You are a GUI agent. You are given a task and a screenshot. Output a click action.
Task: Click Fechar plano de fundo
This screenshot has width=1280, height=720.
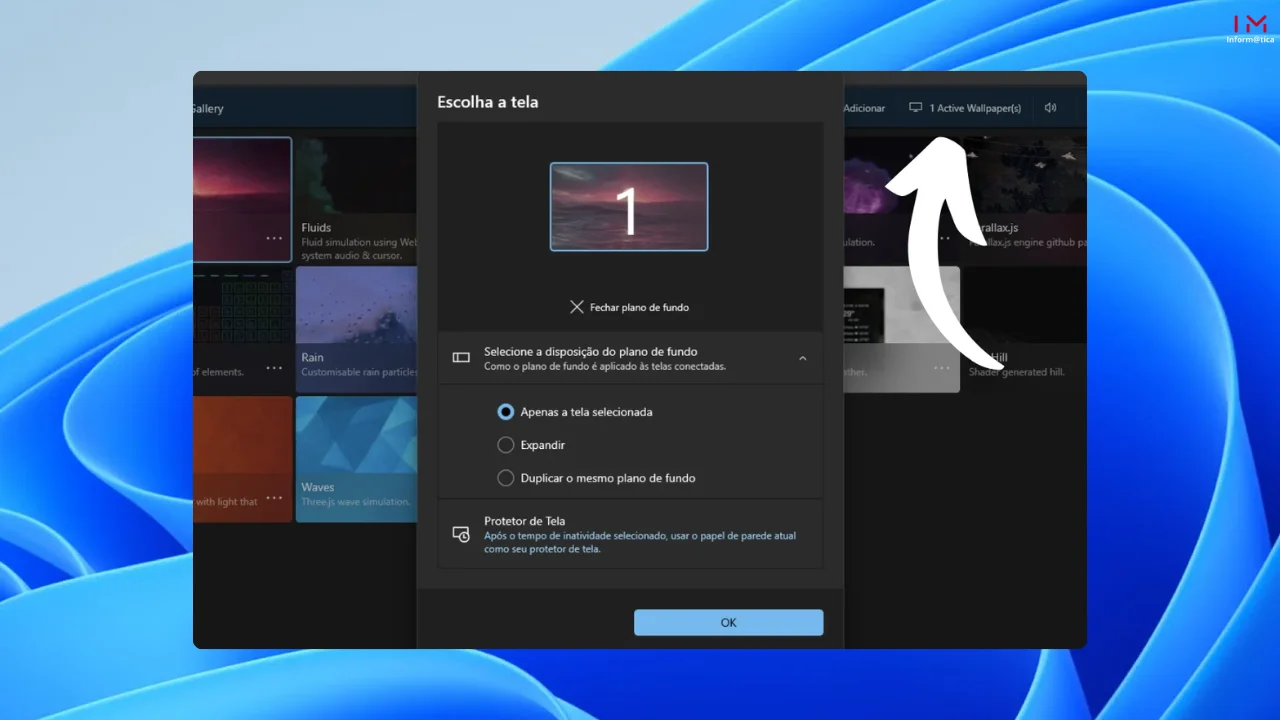[x=639, y=307]
